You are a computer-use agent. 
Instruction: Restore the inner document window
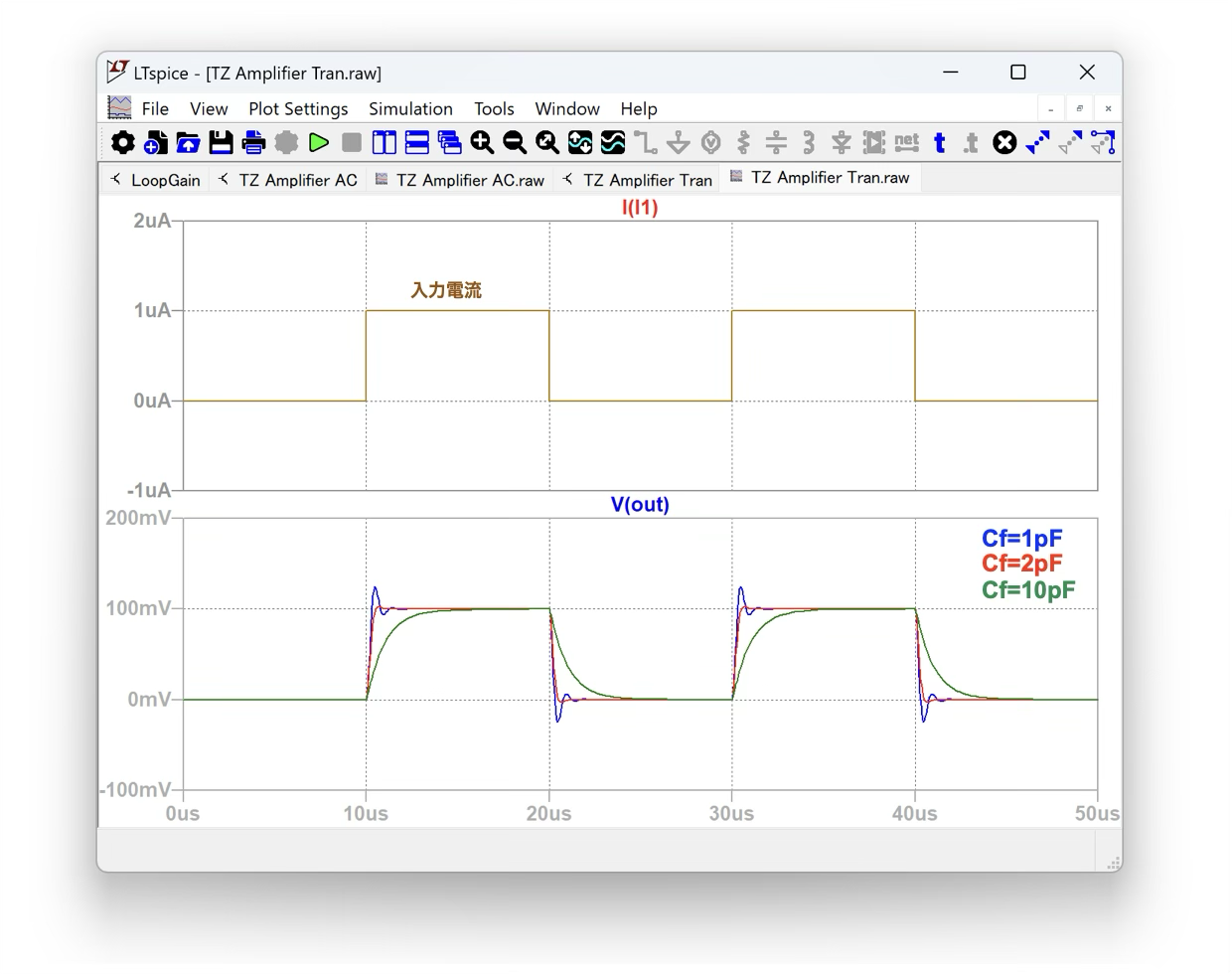click(x=1080, y=109)
